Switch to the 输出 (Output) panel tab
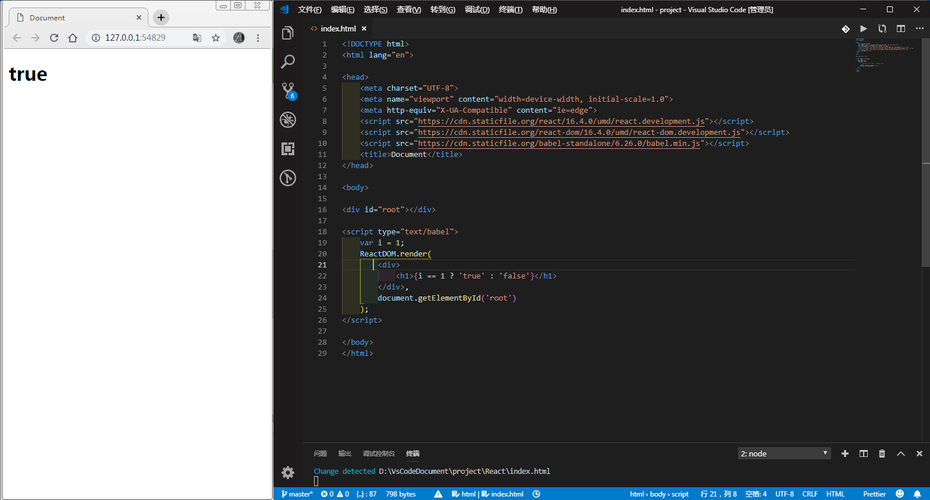Viewport: 930px width, 500px height. tap(345, 454)
